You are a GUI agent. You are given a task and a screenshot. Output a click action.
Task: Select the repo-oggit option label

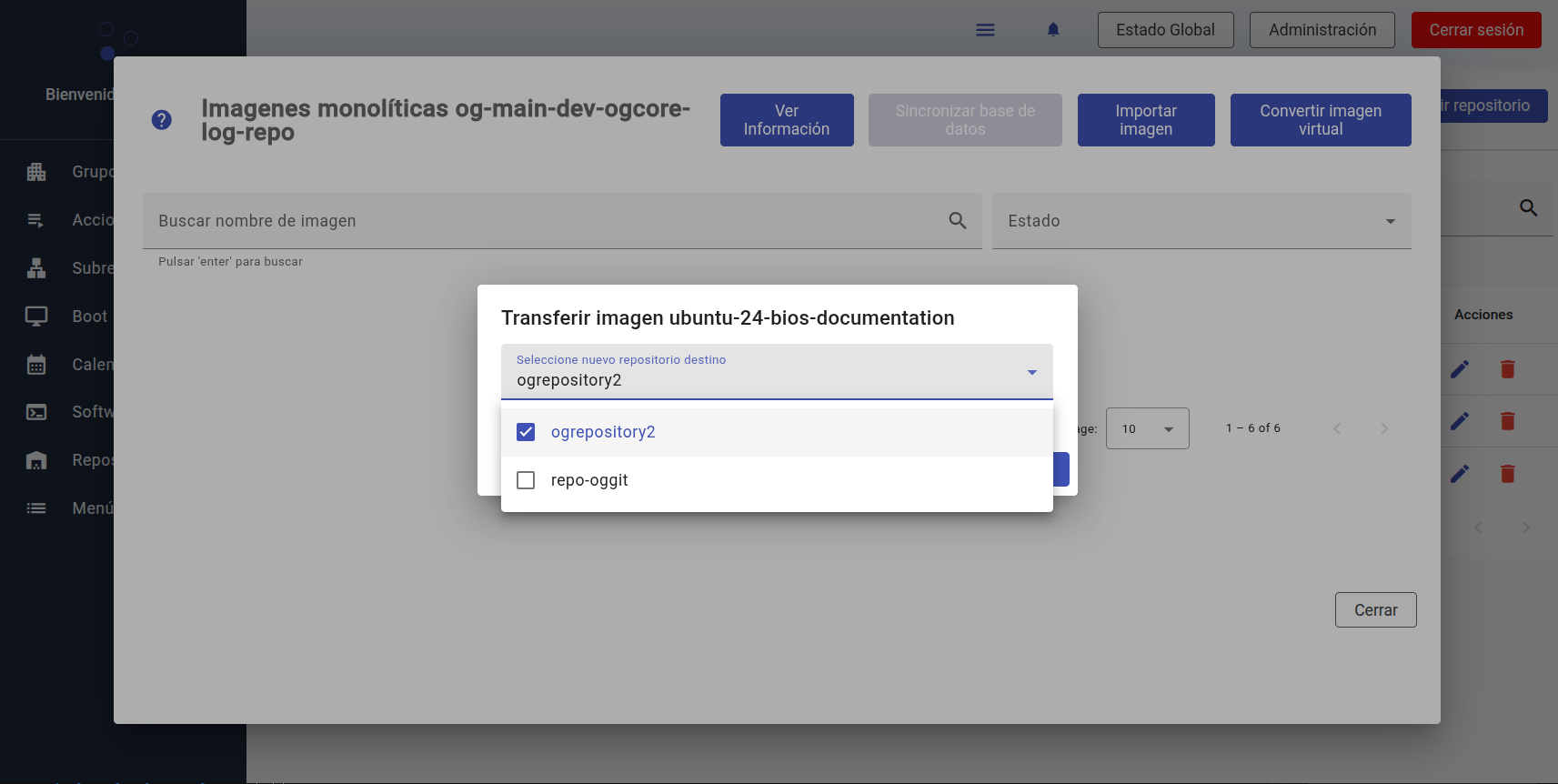589,480
